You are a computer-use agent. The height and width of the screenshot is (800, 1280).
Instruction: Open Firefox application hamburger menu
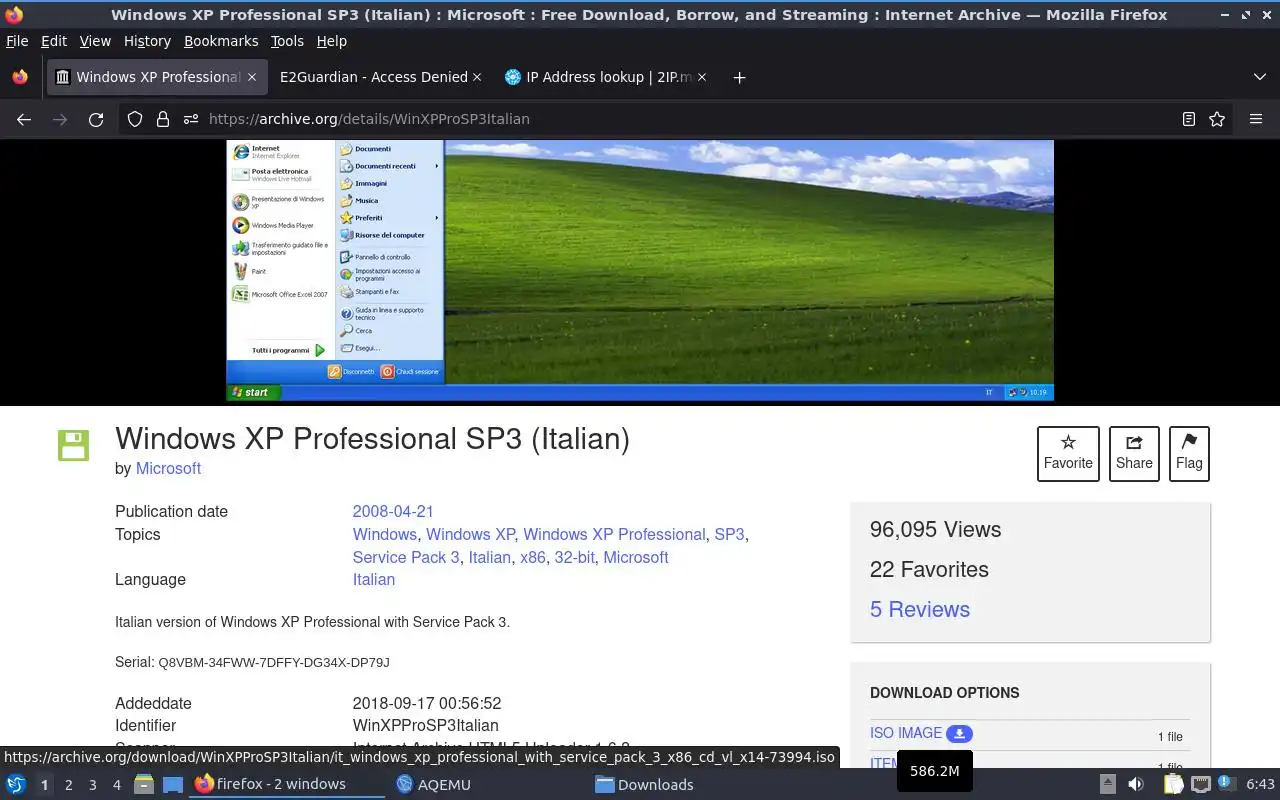1256,119
